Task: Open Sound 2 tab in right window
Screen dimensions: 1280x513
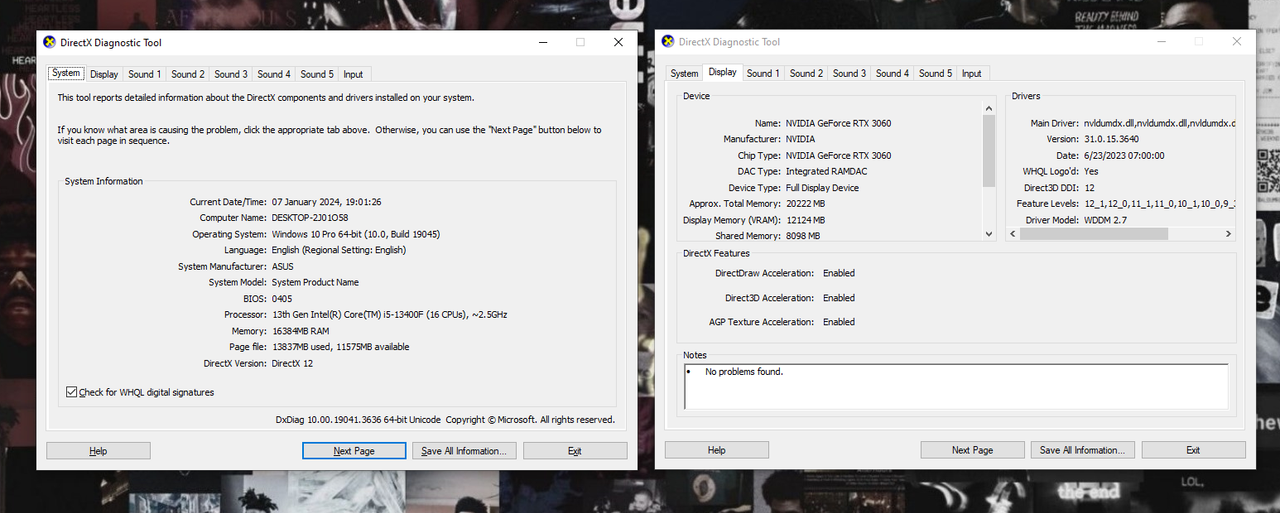Action: tap(806, 73)
